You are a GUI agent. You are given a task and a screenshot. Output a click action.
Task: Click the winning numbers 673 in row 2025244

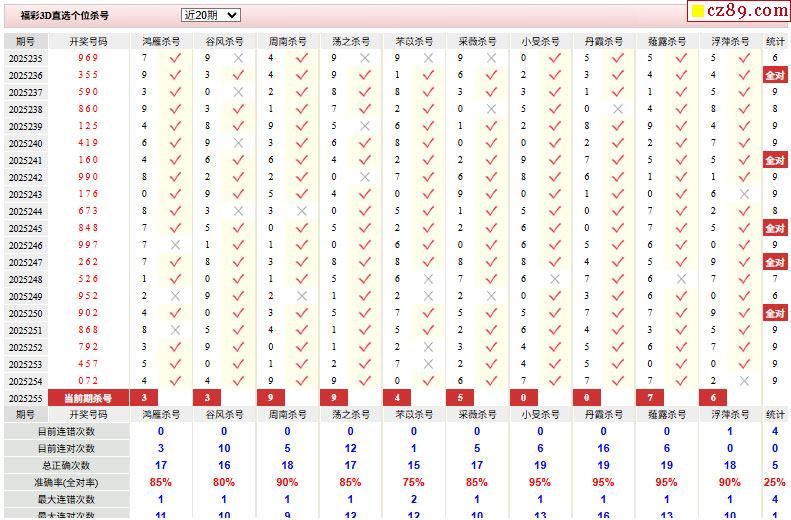[x=88, y=211]
